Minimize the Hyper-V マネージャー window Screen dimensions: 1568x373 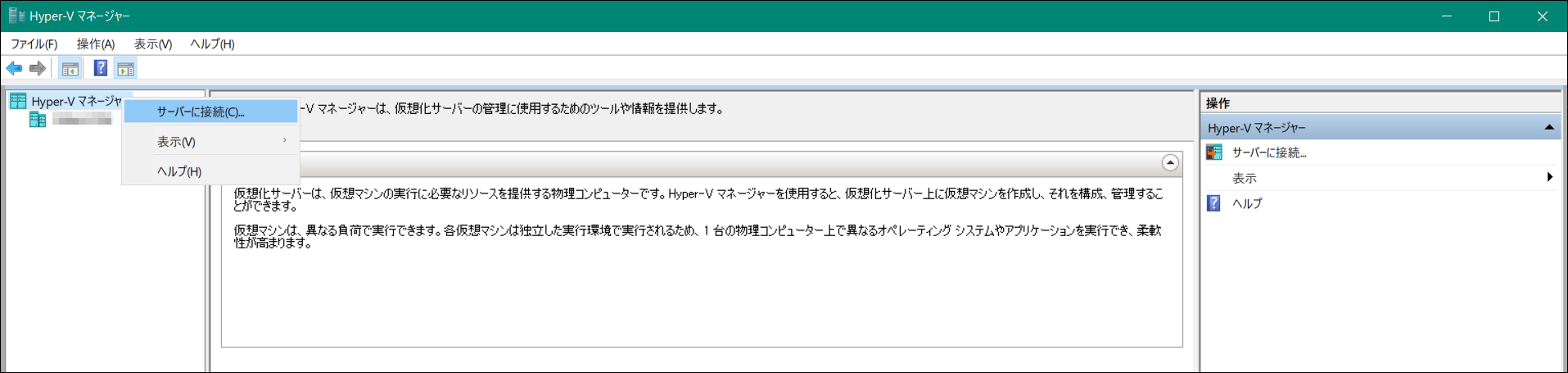point(1447,16)
